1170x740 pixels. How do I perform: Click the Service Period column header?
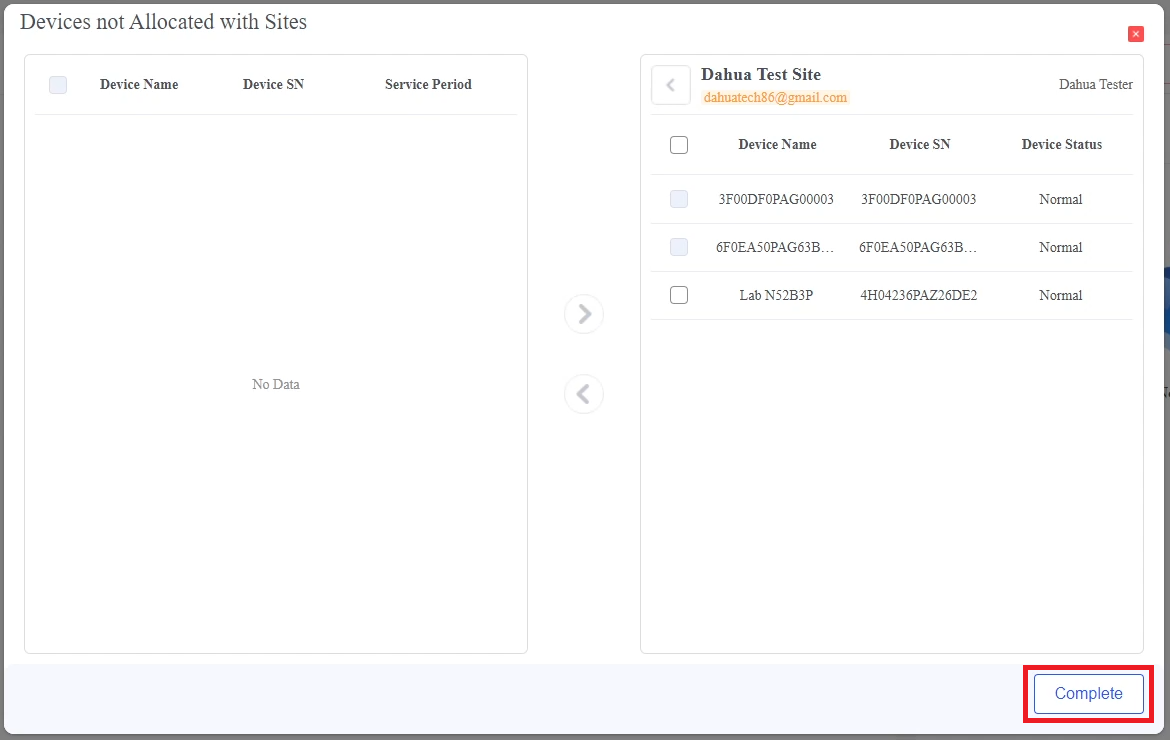click(428, 85)
